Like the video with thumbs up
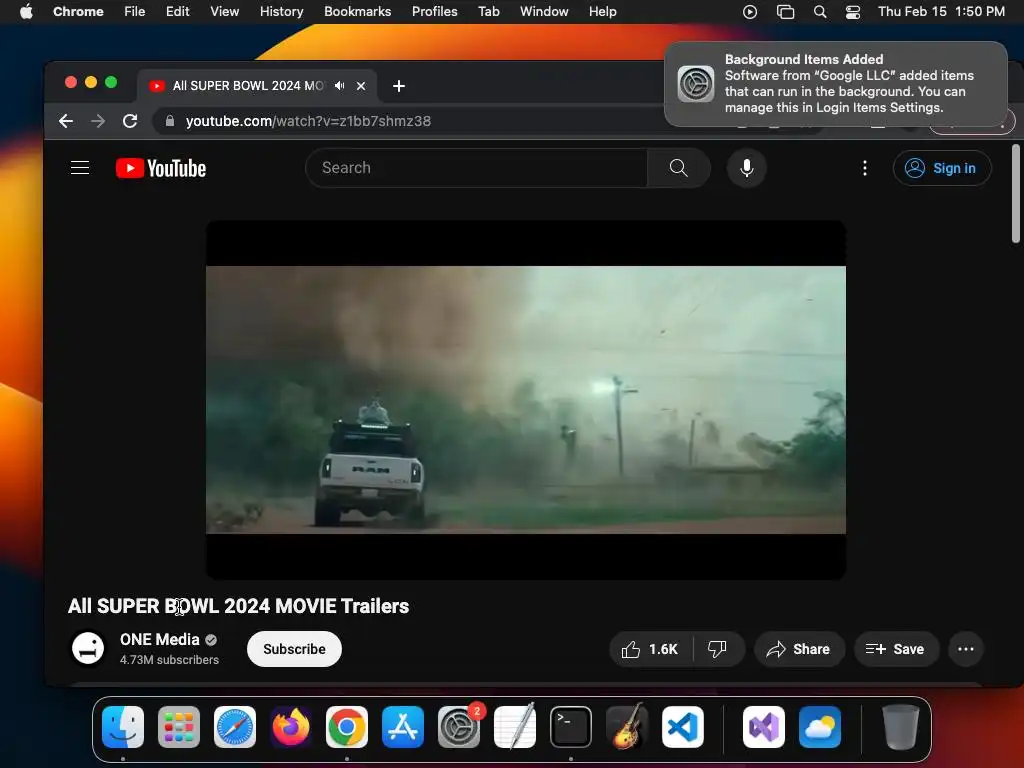 click(x=650, y=649)
